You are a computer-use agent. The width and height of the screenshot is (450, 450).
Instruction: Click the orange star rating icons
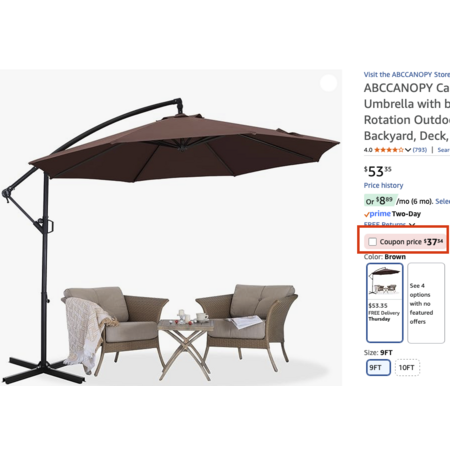point(389,150)
